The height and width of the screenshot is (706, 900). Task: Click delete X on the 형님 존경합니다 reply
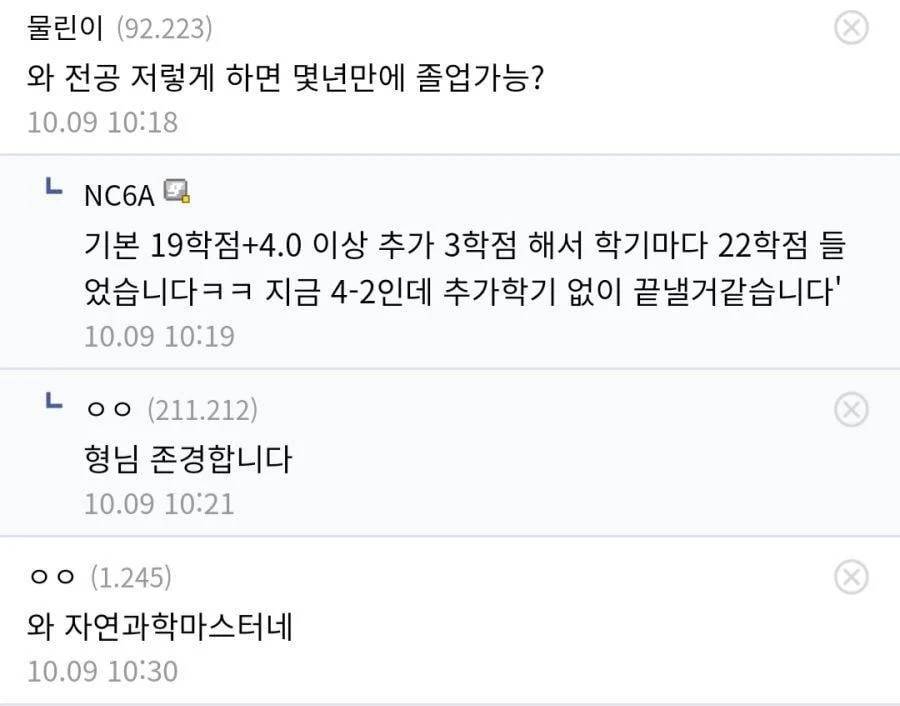850,410
